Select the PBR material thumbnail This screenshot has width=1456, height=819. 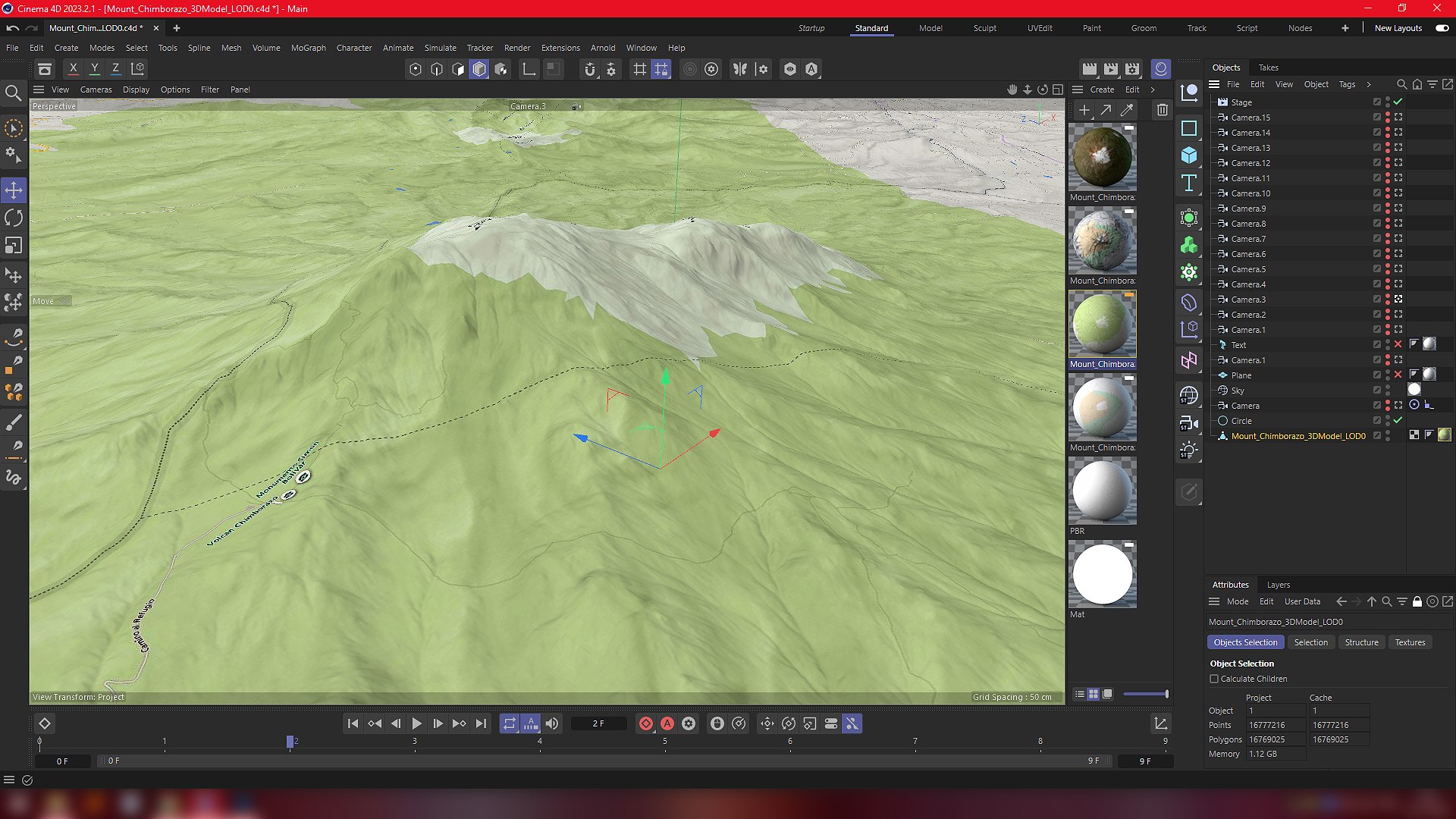click(1103, 491)
